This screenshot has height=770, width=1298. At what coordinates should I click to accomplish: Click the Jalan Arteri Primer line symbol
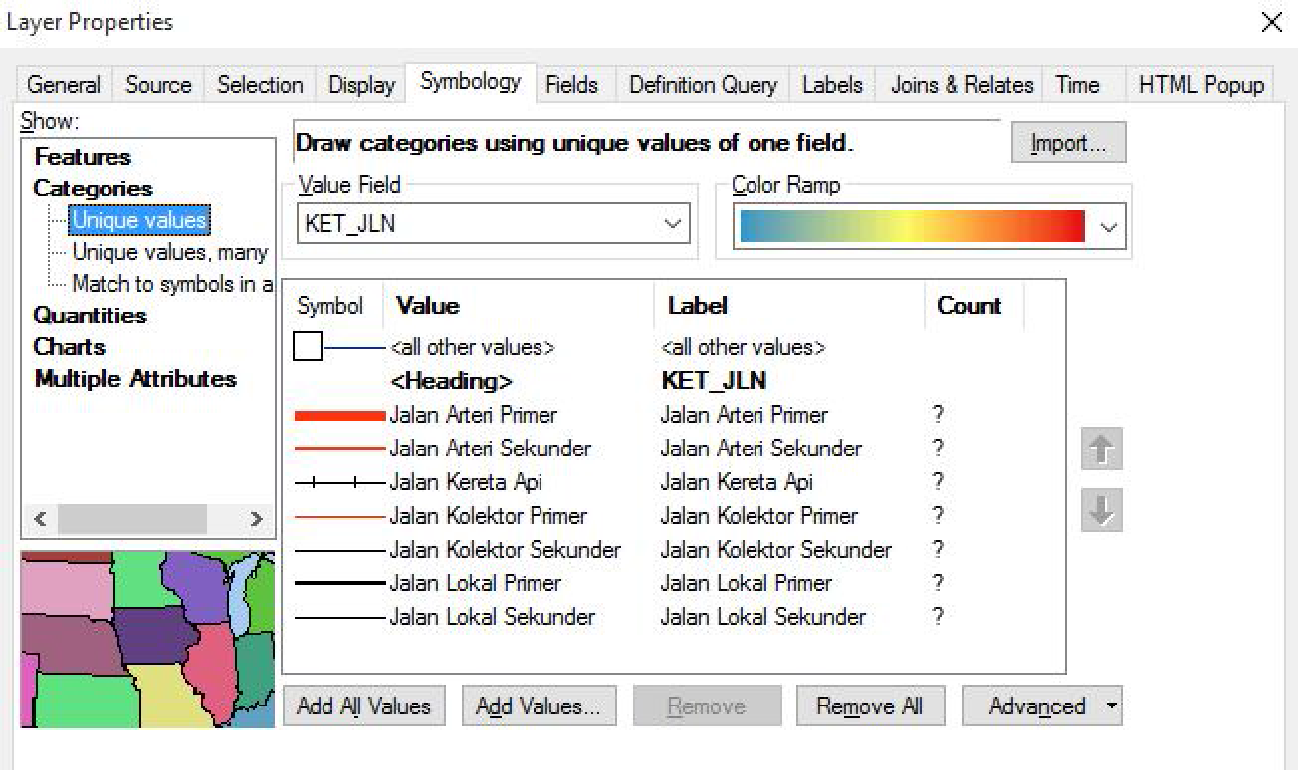click(340, 415)
